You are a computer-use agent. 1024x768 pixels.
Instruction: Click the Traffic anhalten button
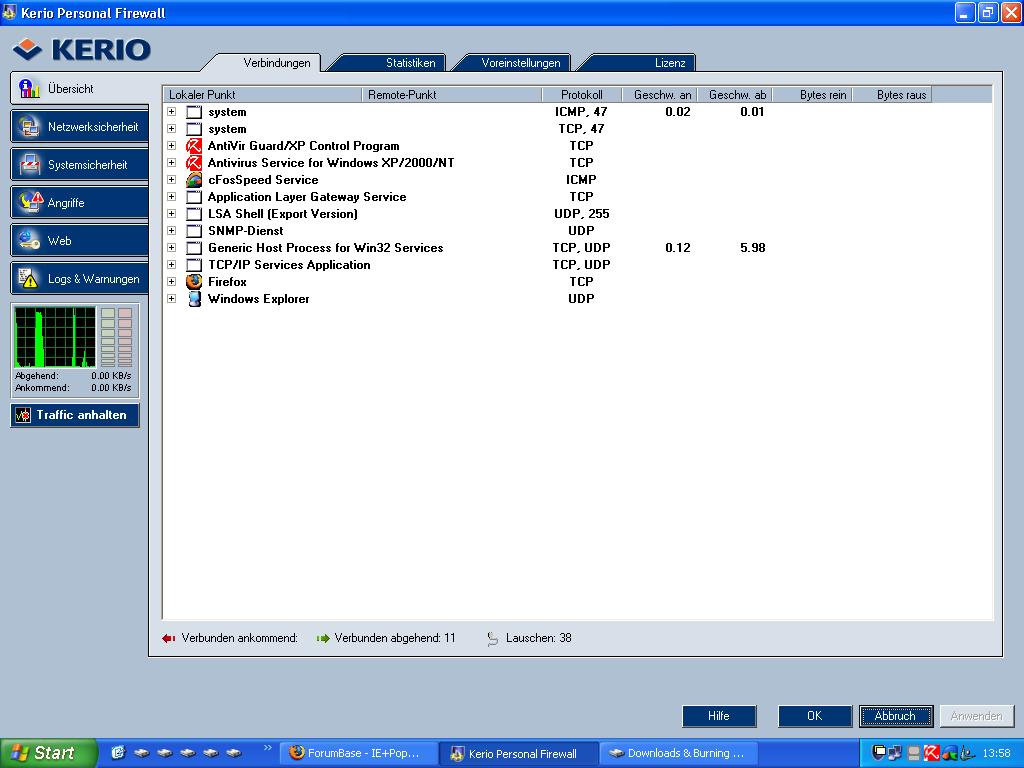pos(75,415)
